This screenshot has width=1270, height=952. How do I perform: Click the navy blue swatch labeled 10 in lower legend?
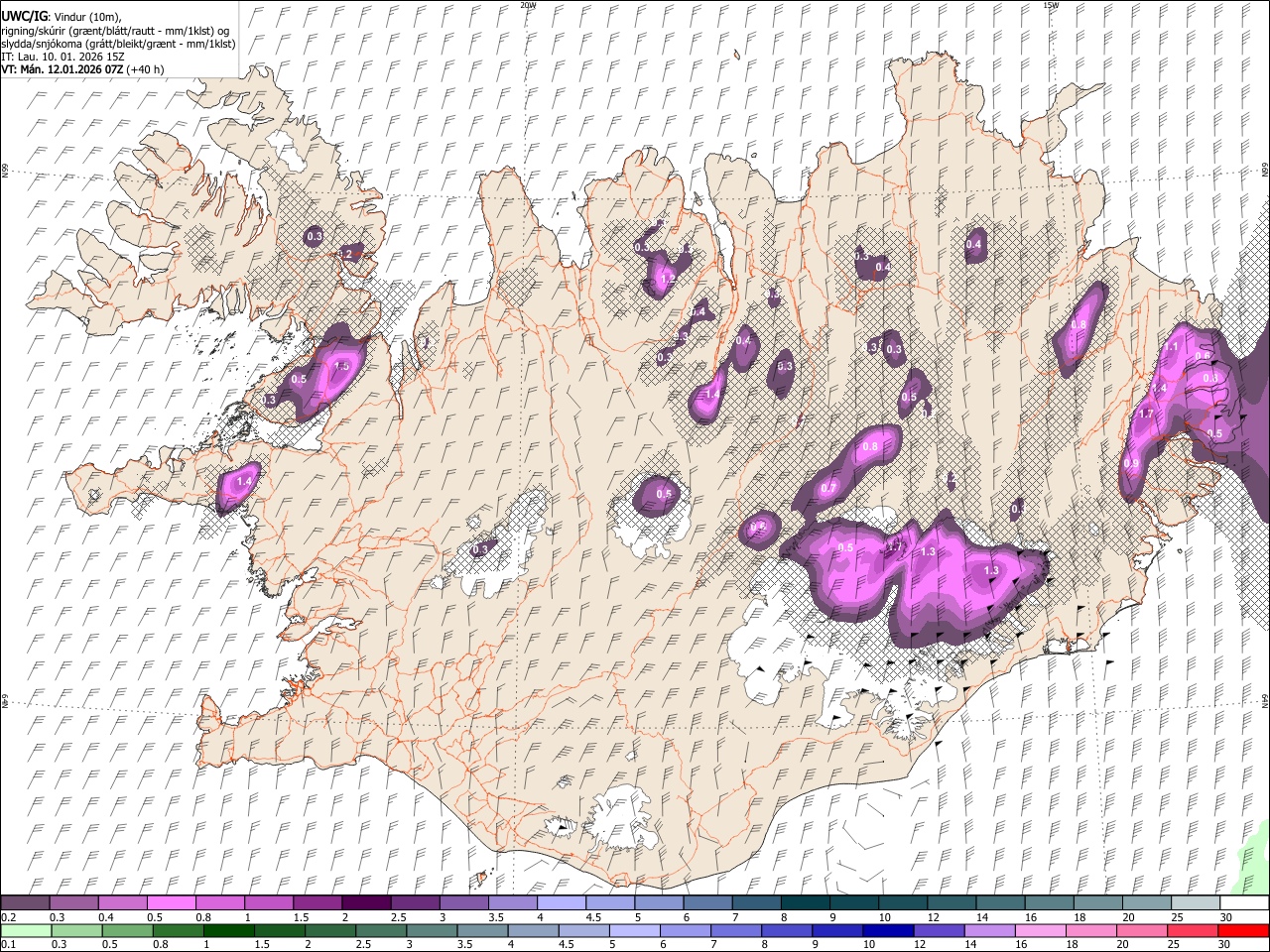(x=887, y=930)
